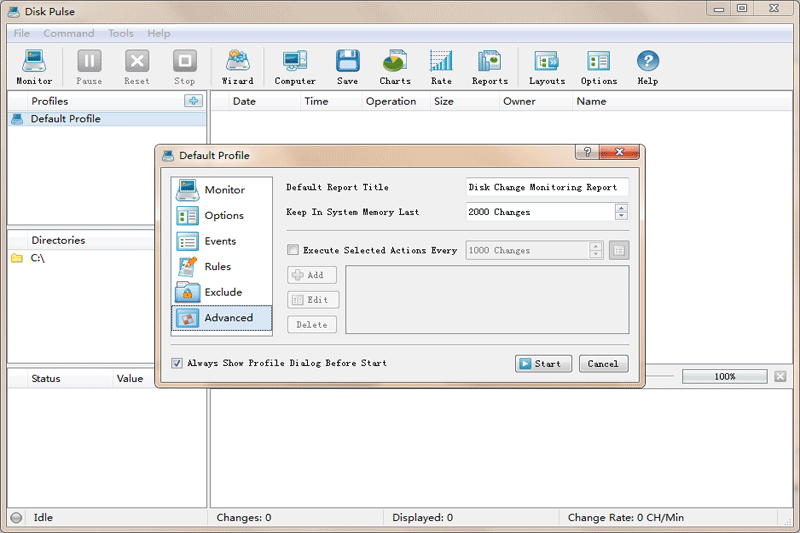
Task: Click the 100% progress bar
Action: tap(724, 376)
